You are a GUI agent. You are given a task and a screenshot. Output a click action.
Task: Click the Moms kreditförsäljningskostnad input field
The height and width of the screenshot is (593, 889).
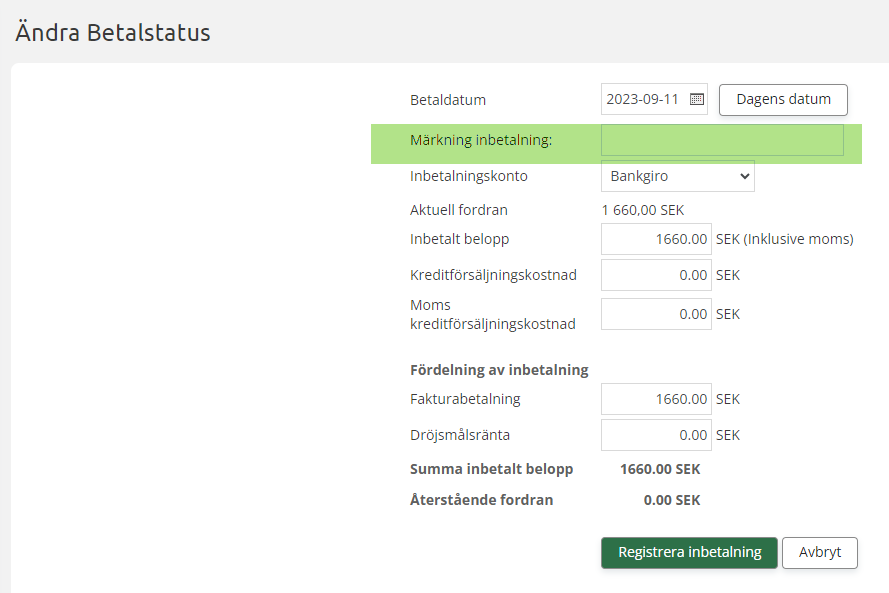click(x=656, y=314)
